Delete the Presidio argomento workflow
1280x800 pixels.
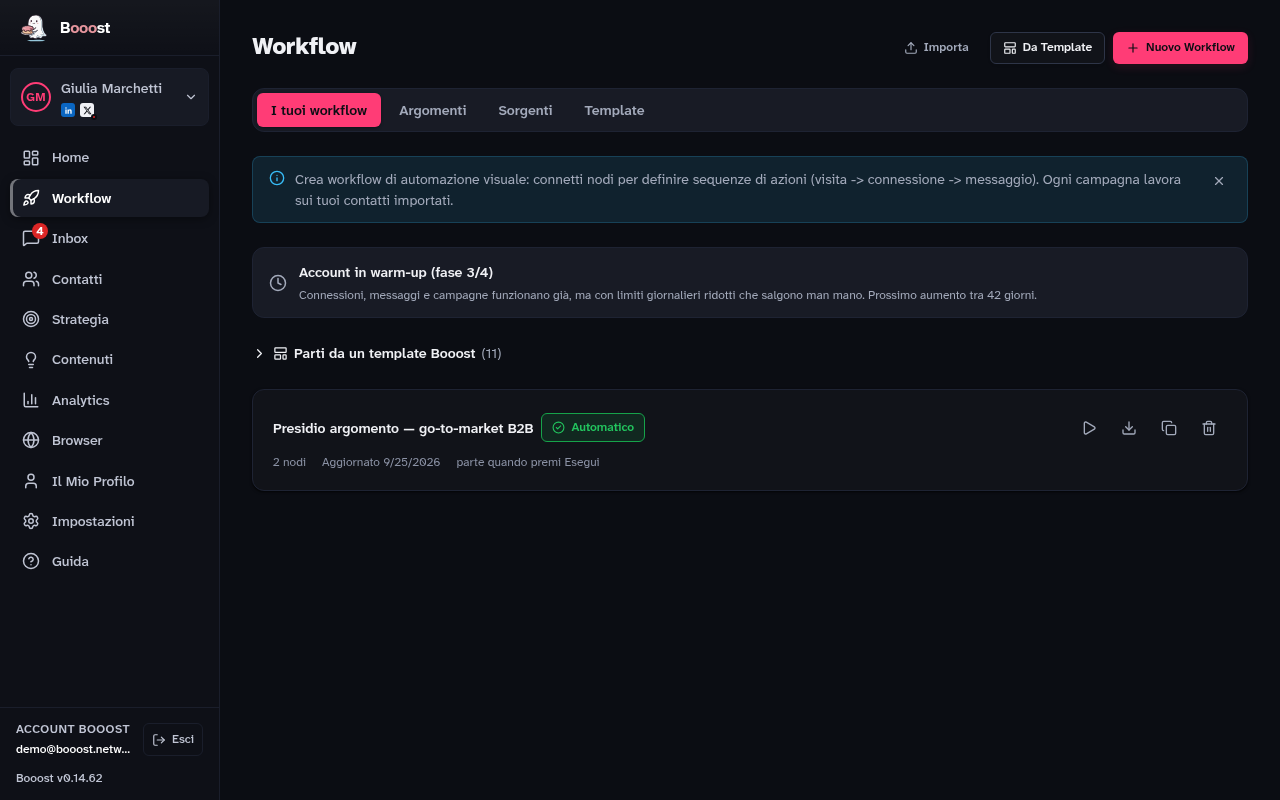coord(1209,428)
